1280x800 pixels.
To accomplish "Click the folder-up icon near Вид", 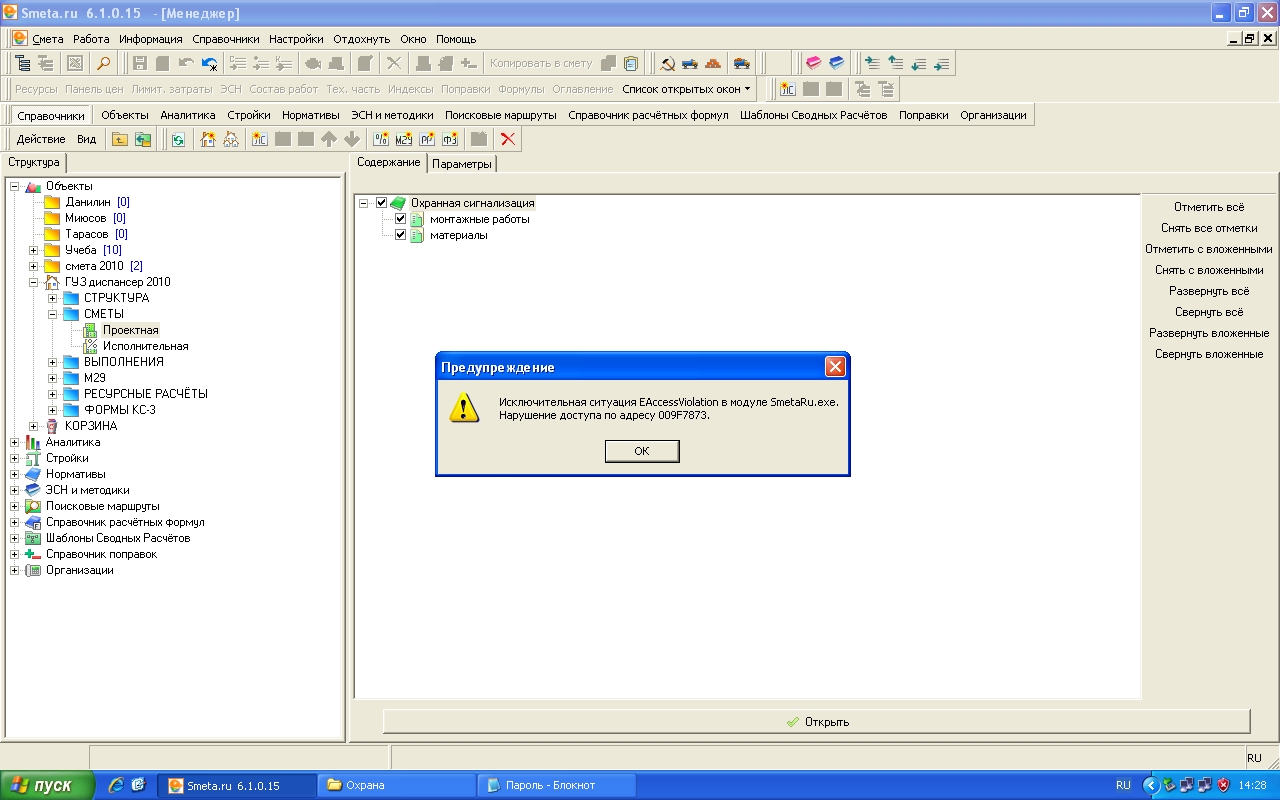I will coord(120,139).
